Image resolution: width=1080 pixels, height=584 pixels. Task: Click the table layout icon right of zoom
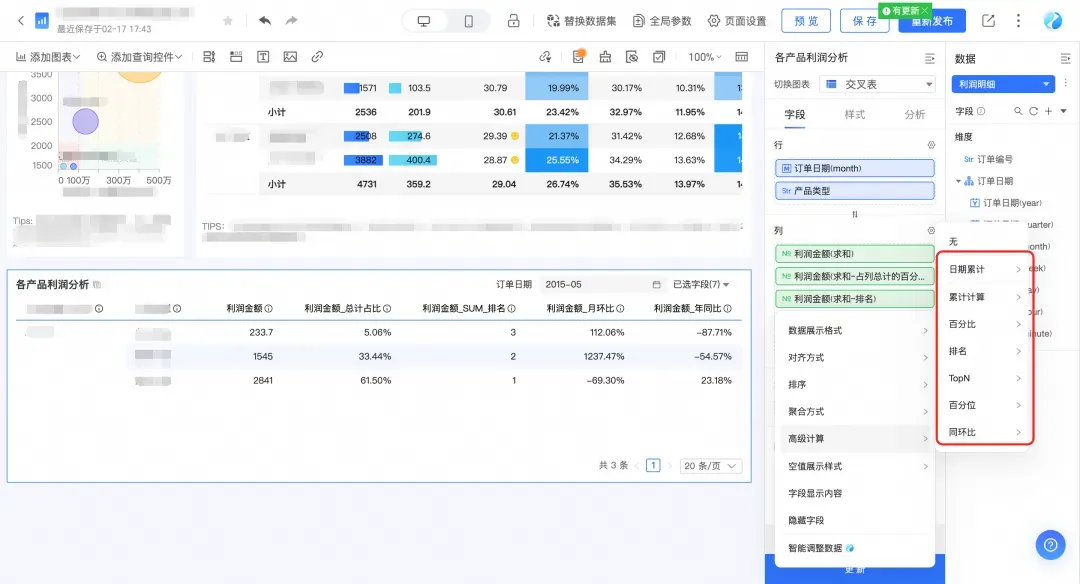pyautogui.click(x=742, y=56)
